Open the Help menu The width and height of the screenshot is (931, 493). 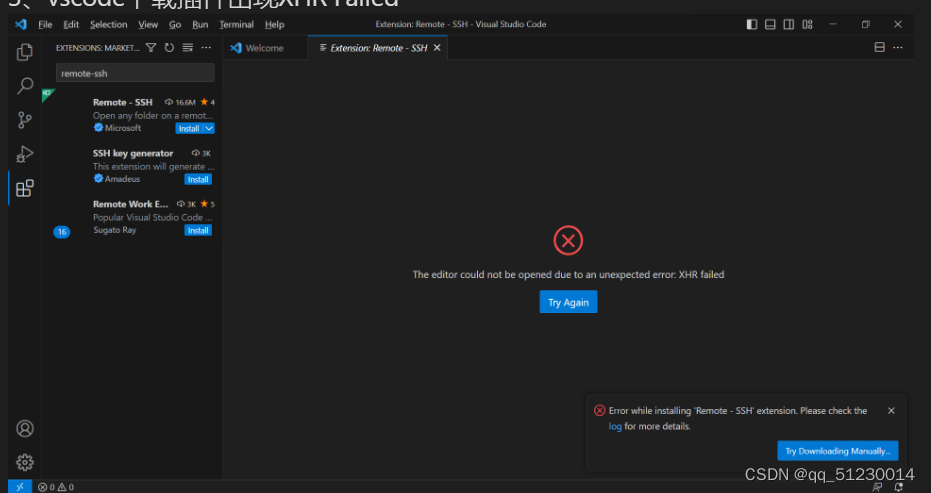[274, 24]
